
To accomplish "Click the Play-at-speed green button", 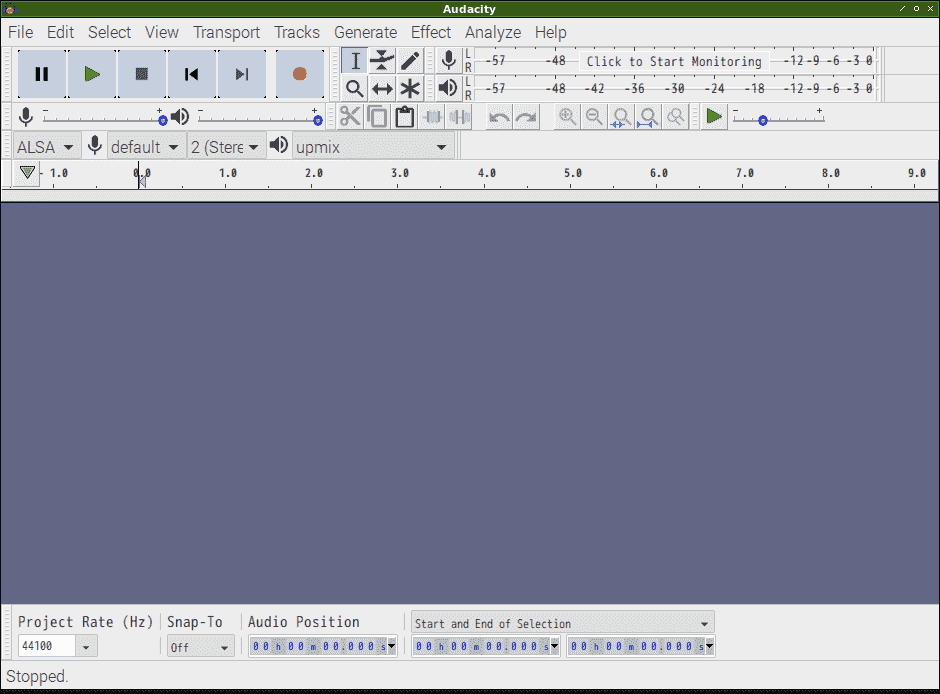I will [x=714, y=116].
